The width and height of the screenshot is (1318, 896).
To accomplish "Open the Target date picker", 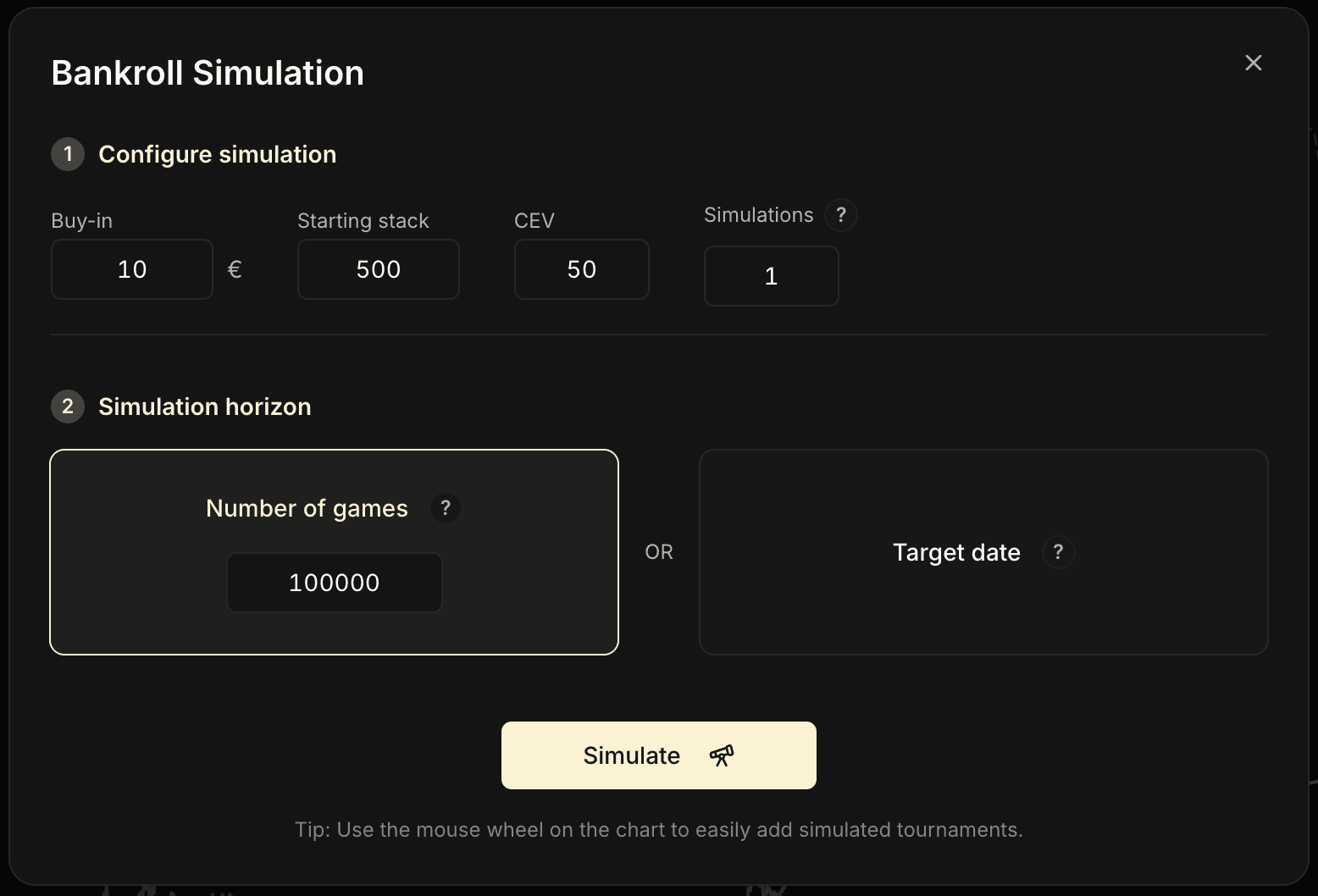I will point(955,552).
